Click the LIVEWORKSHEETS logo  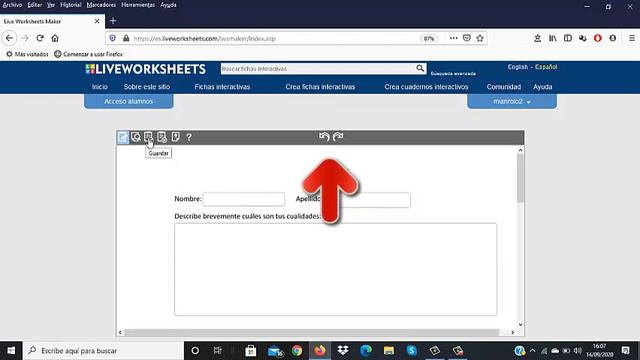(146, 69)
